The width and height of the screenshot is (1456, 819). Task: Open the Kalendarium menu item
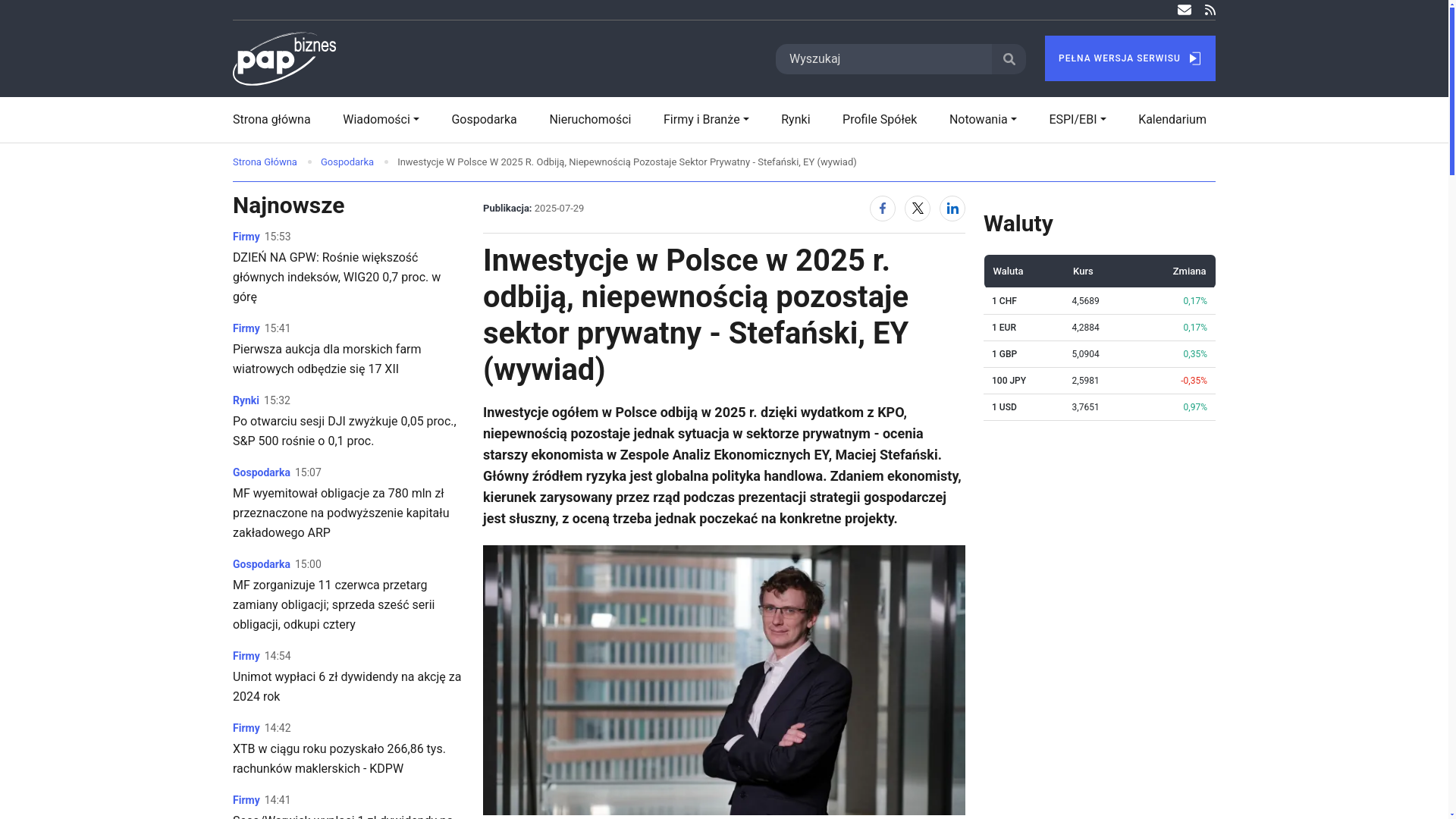tap(1172, 120)
